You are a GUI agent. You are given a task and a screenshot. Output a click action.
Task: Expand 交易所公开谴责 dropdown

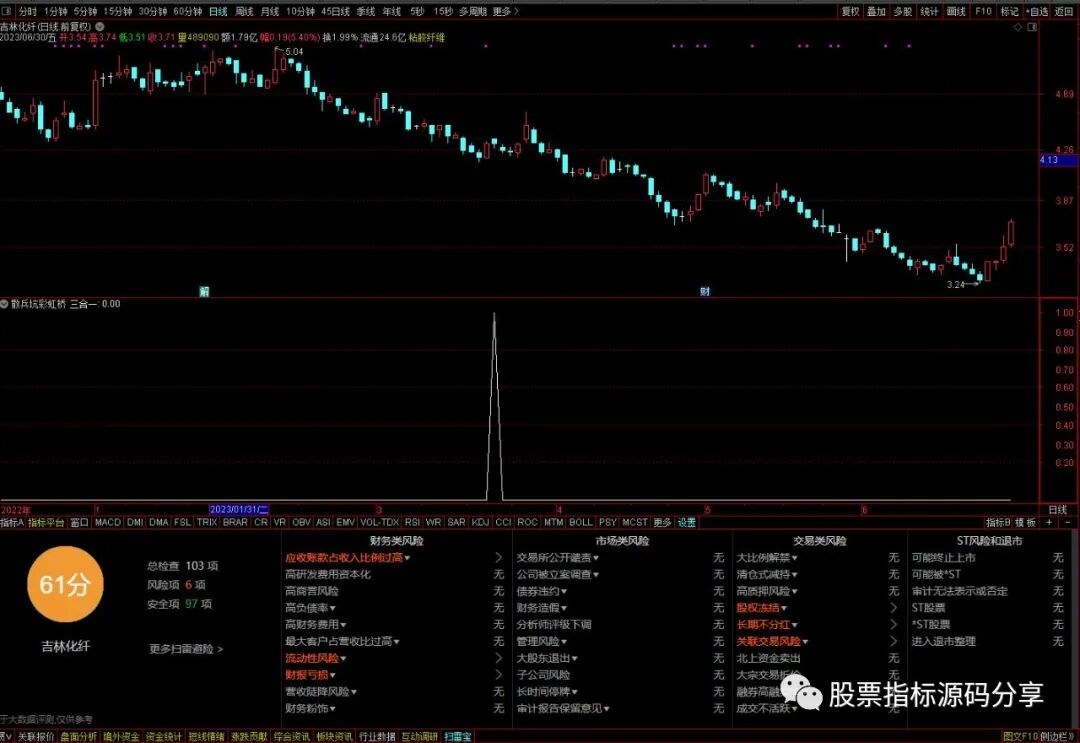tap(596, 558)
